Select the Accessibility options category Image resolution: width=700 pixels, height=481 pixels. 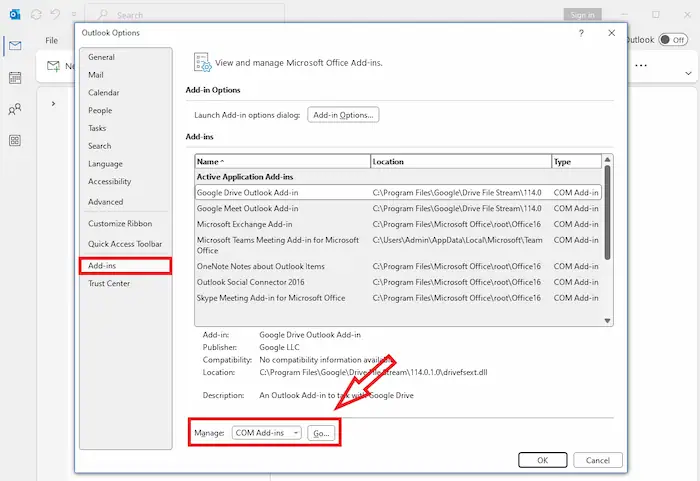tap(109, 181)
